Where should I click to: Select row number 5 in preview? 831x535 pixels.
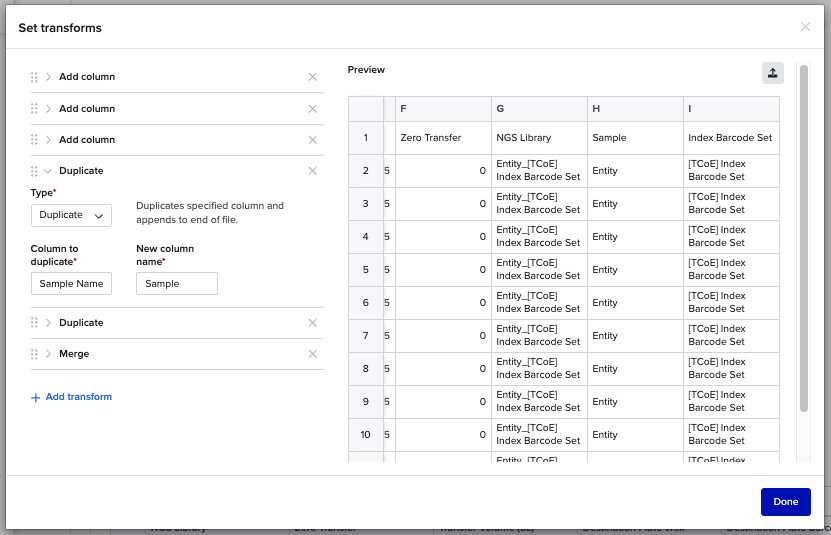tap(366, 270)
